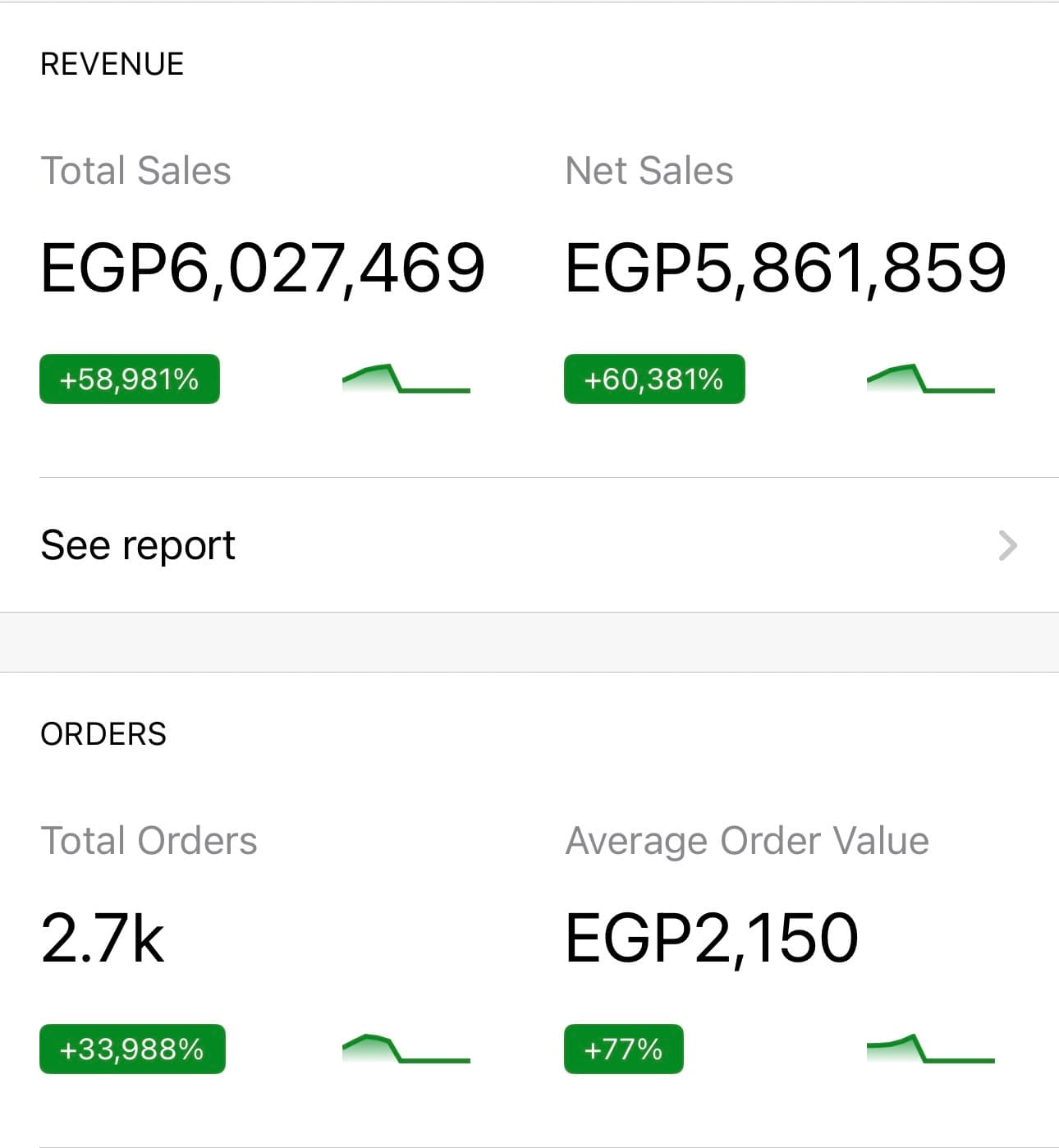1059x1148 pixels.
Task: Tap the Average Order Value label
Action: pyautogui.click(x=747, y=842)
